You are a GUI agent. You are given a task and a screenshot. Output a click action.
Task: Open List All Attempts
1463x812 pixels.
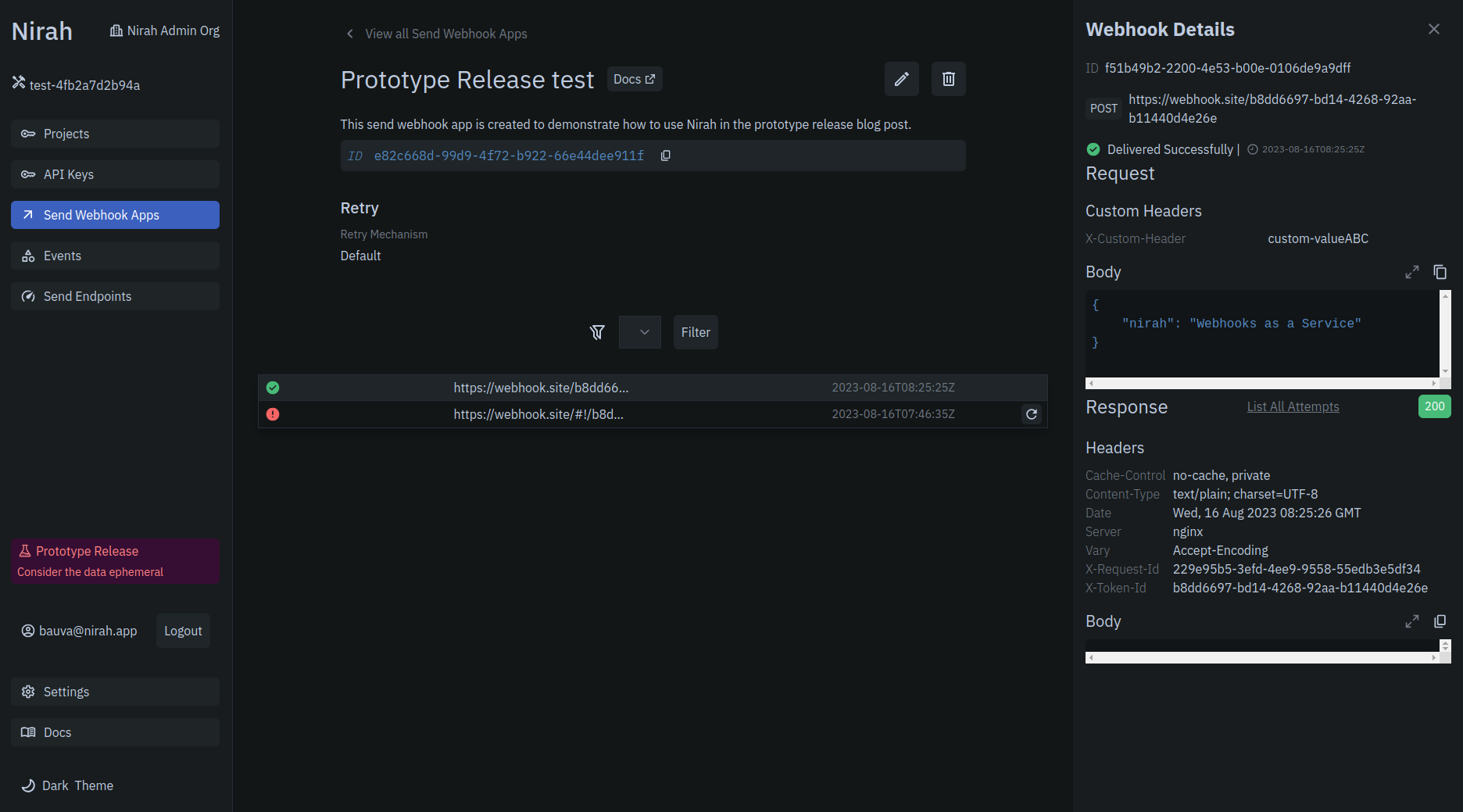point(1293,406)
